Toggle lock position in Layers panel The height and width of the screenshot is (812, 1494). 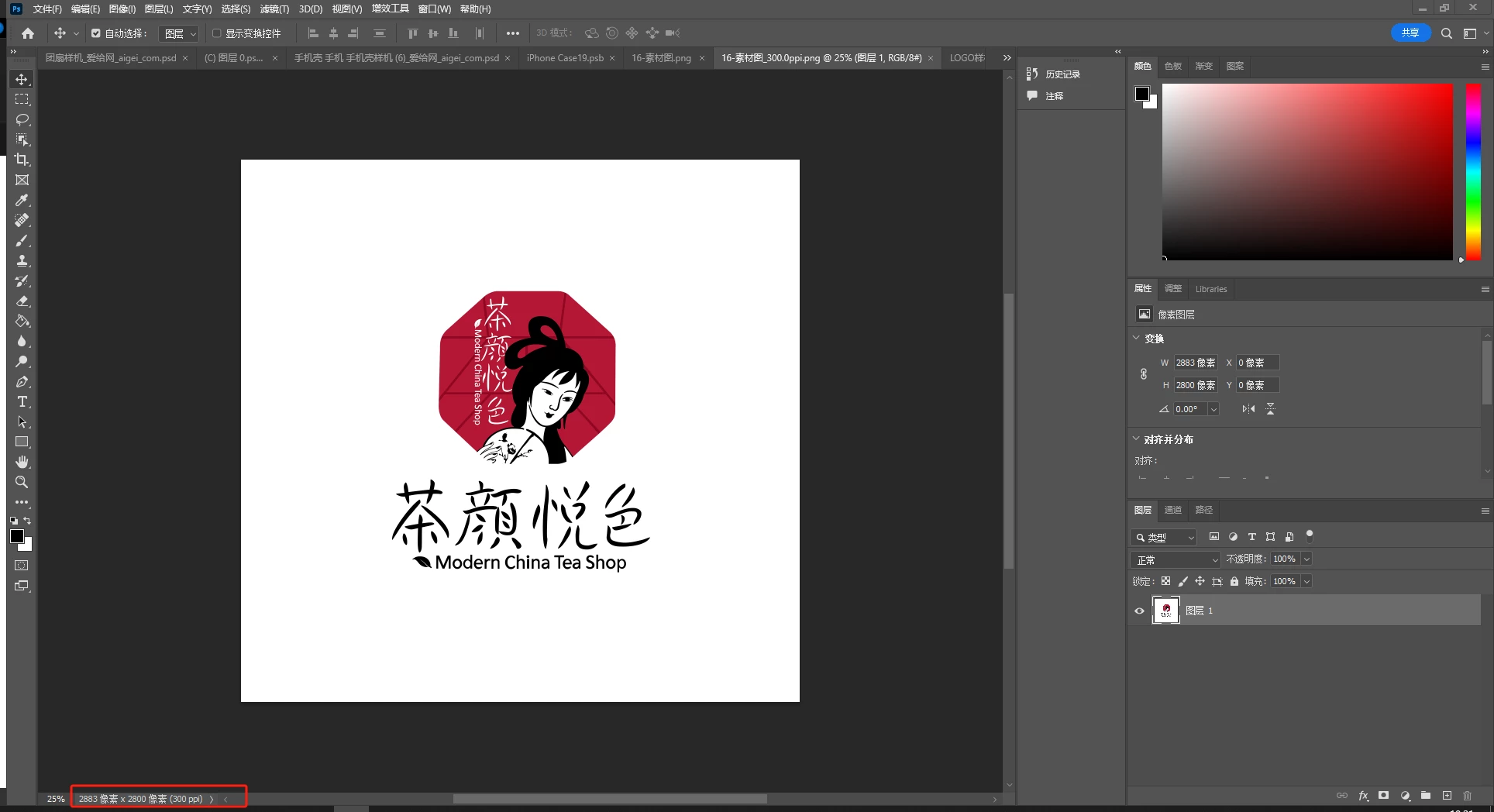(x=1200, y=581)
